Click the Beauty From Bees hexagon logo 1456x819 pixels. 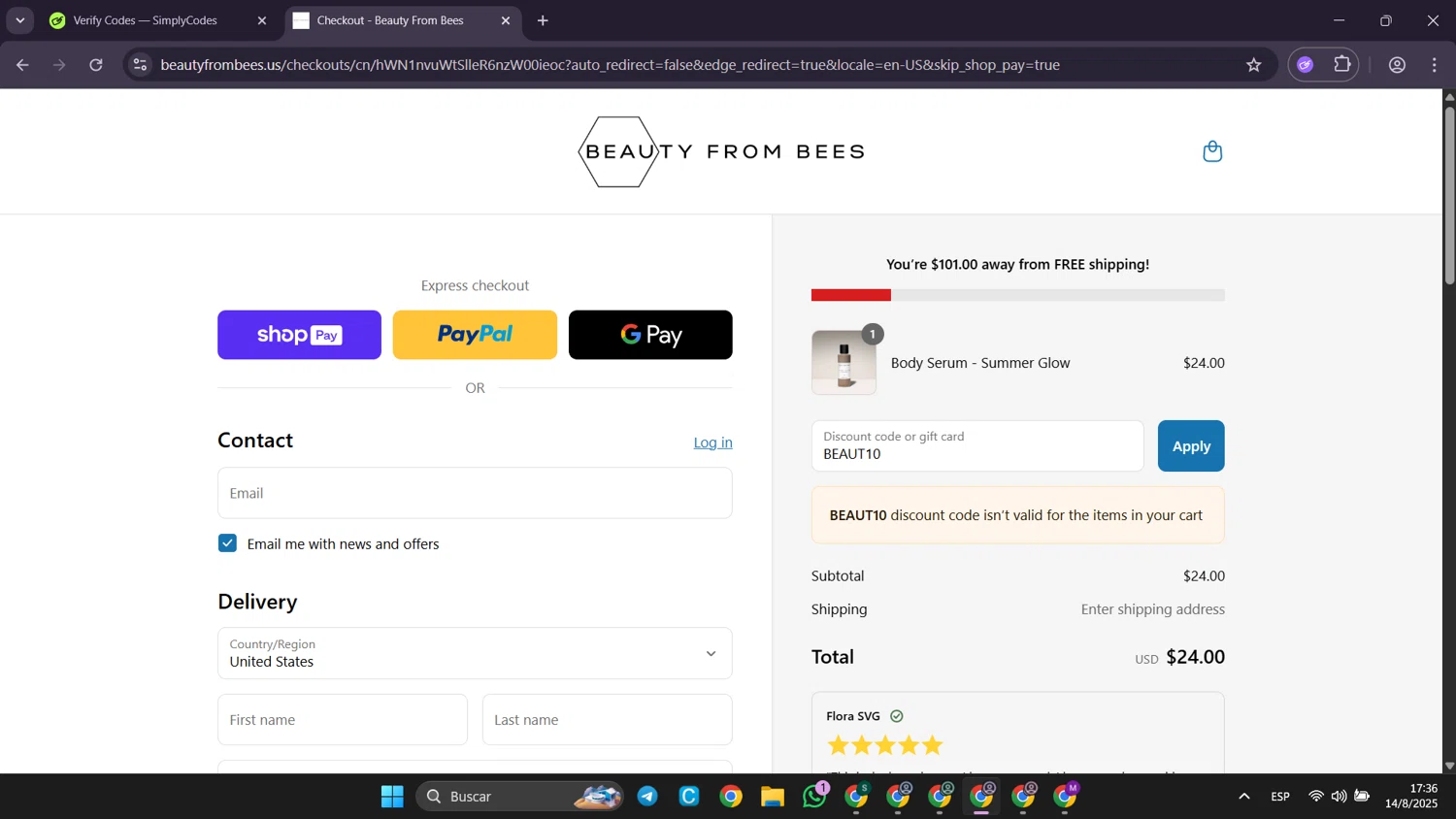720,151
